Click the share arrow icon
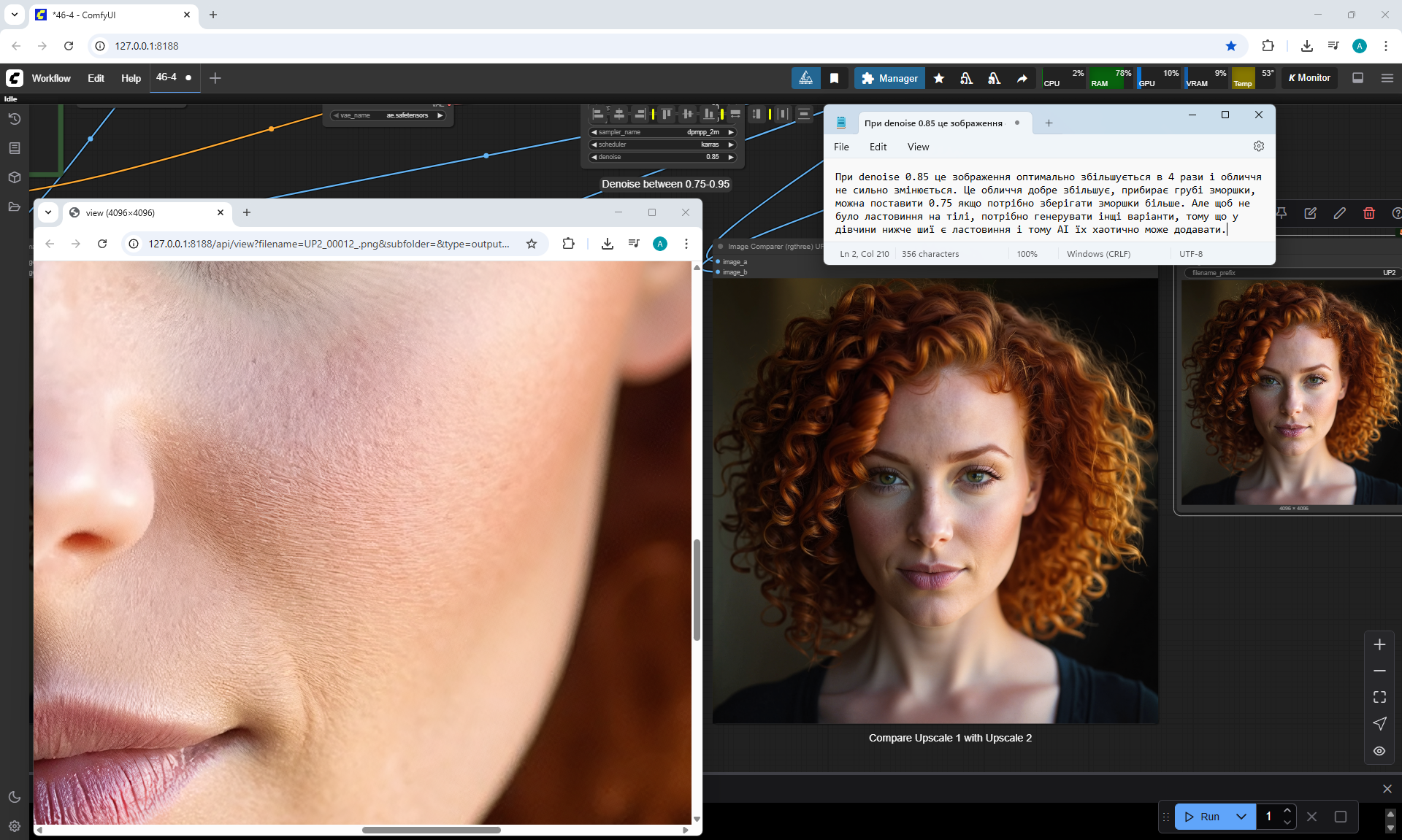Image resolution: width=1402 pixels, height=840 pixels. coord(1022,78)
